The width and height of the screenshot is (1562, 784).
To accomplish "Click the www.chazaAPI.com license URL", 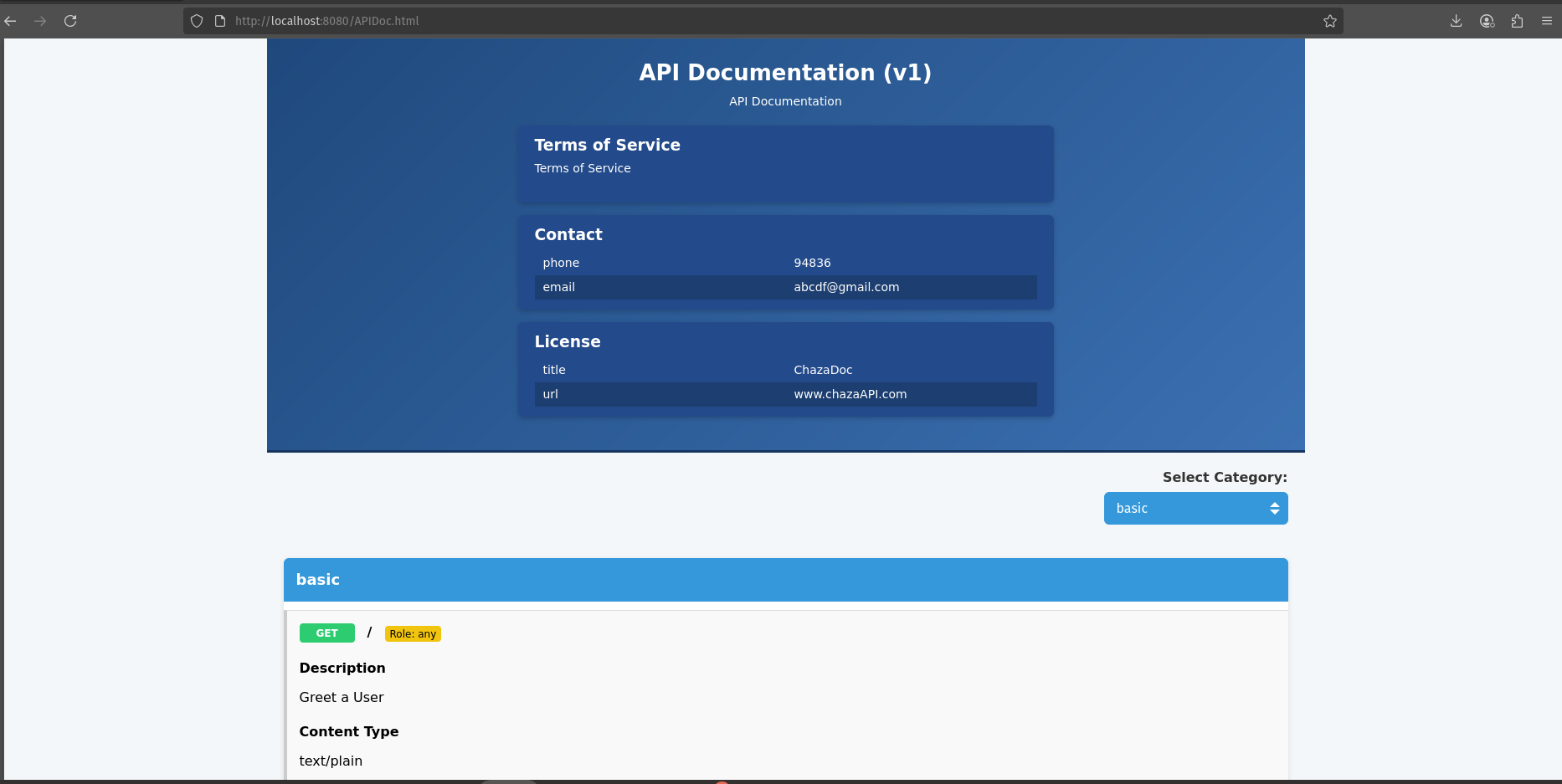I will (x=850, y=394).
